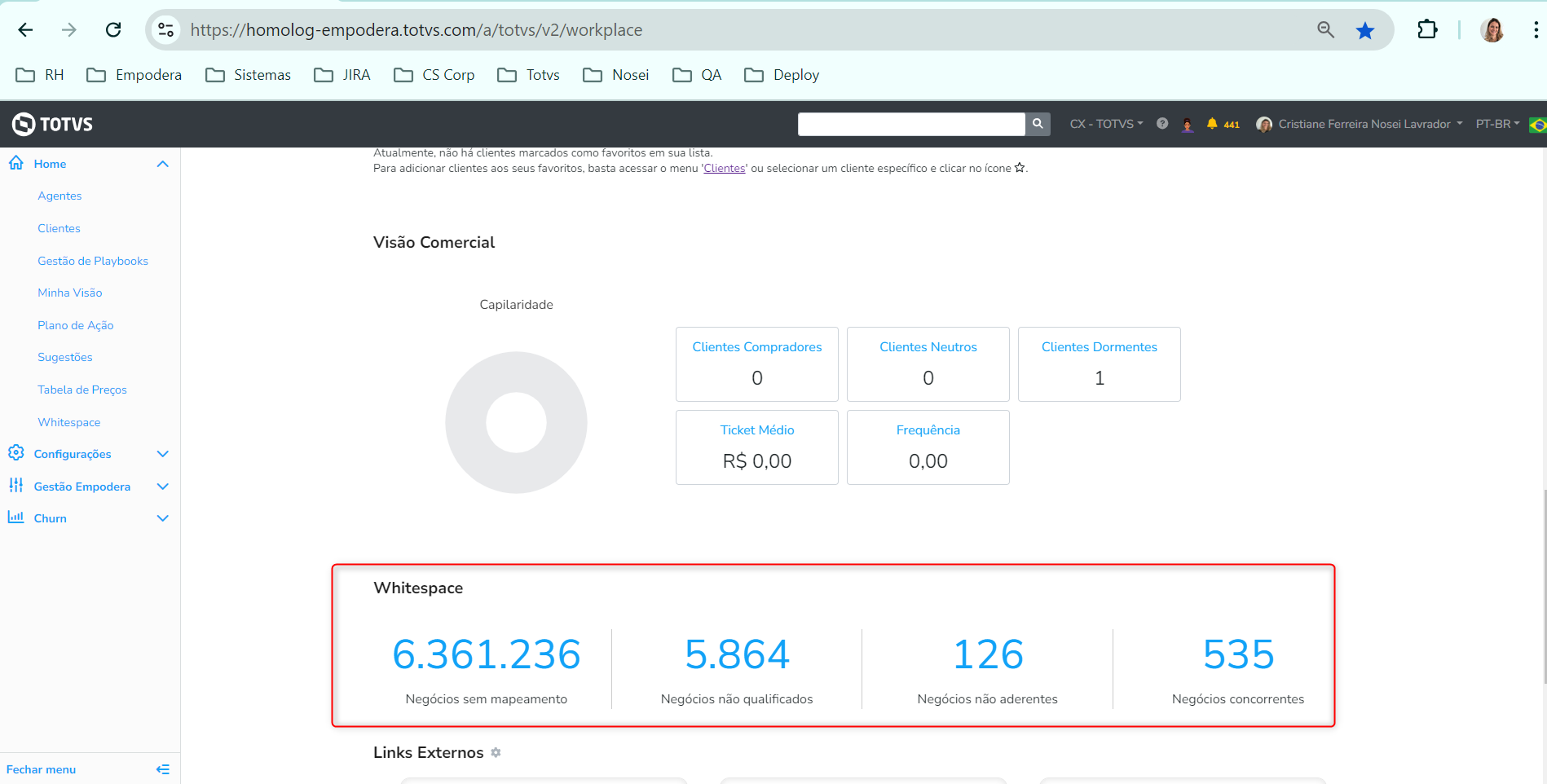Viewport: 1547px width, 784px height.
Task: Open the Empodera bookmark folder
Action: [134, 75]
